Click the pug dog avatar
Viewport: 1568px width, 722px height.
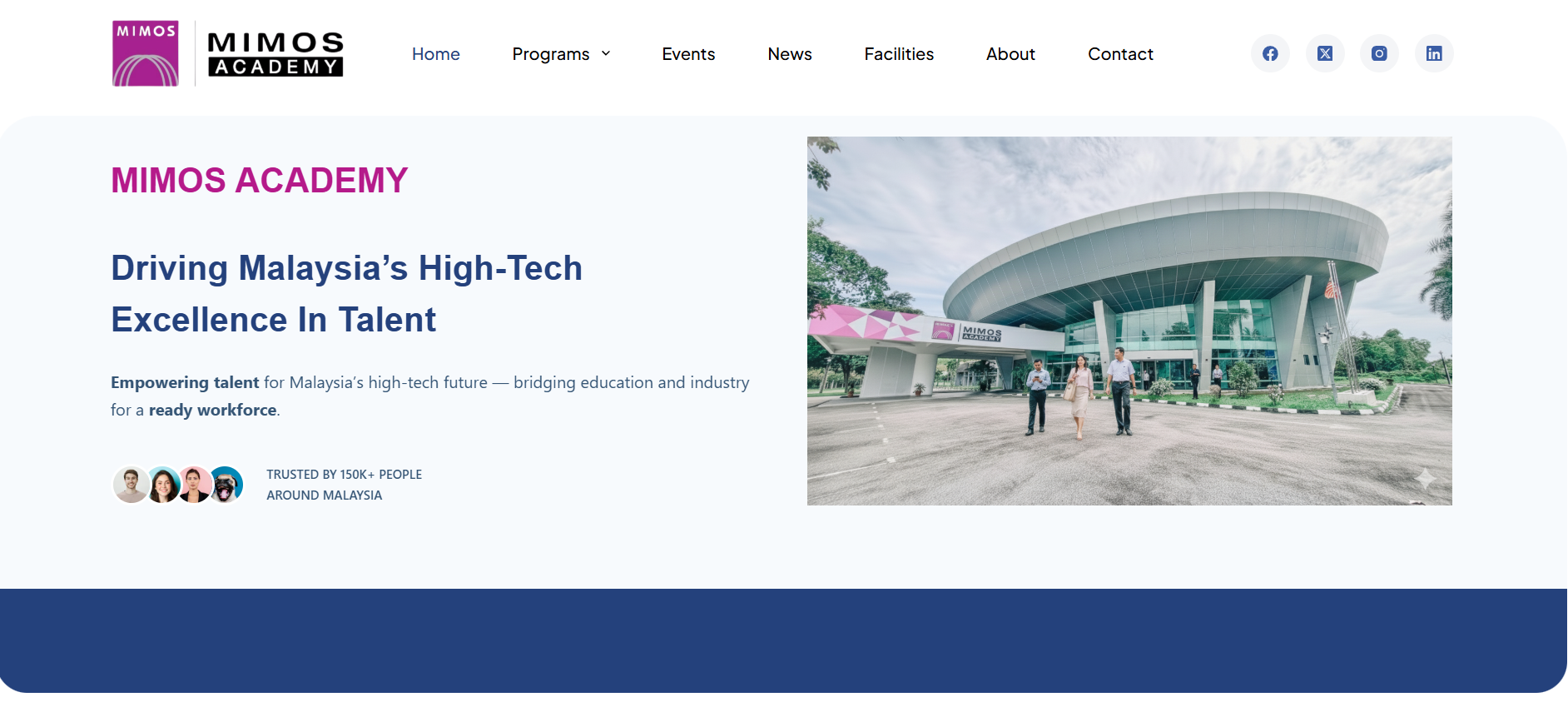pos(226,485)
